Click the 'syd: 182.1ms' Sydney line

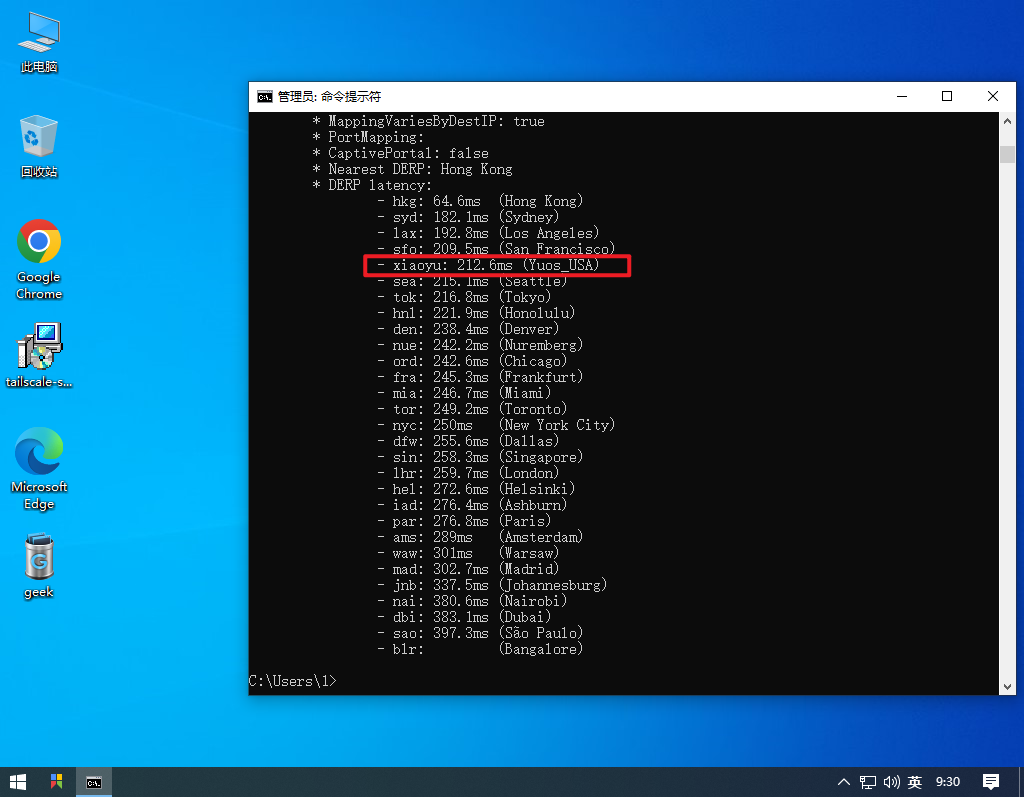468,217
